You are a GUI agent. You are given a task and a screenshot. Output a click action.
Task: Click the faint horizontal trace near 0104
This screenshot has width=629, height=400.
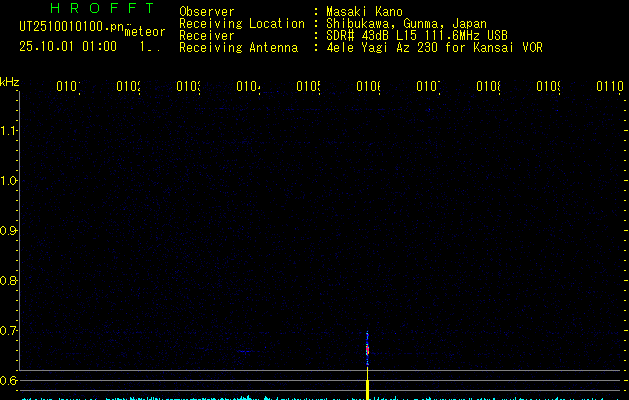coord(248,351)
